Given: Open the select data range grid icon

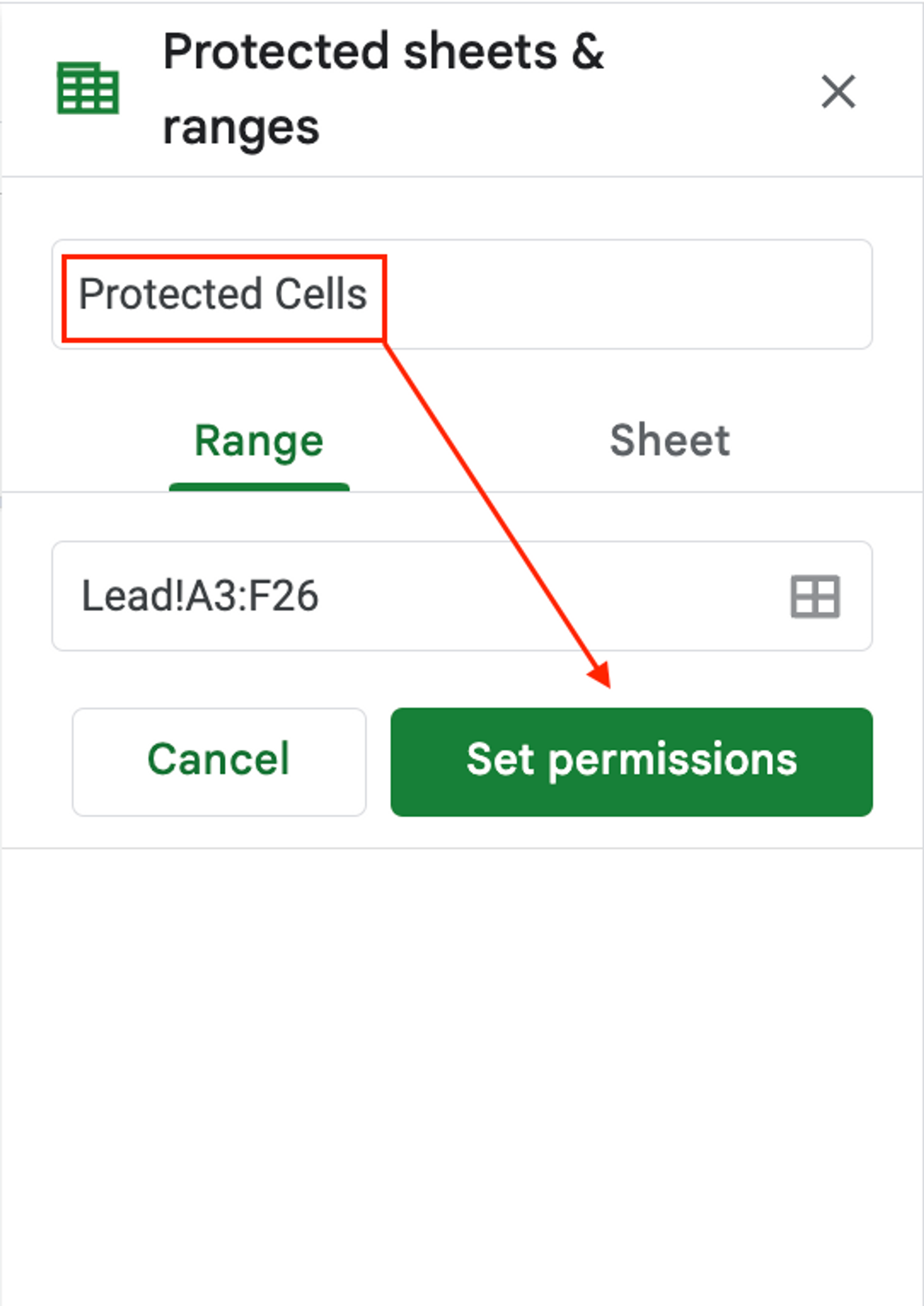Looking at the screenshot, I should click(815, 596).
